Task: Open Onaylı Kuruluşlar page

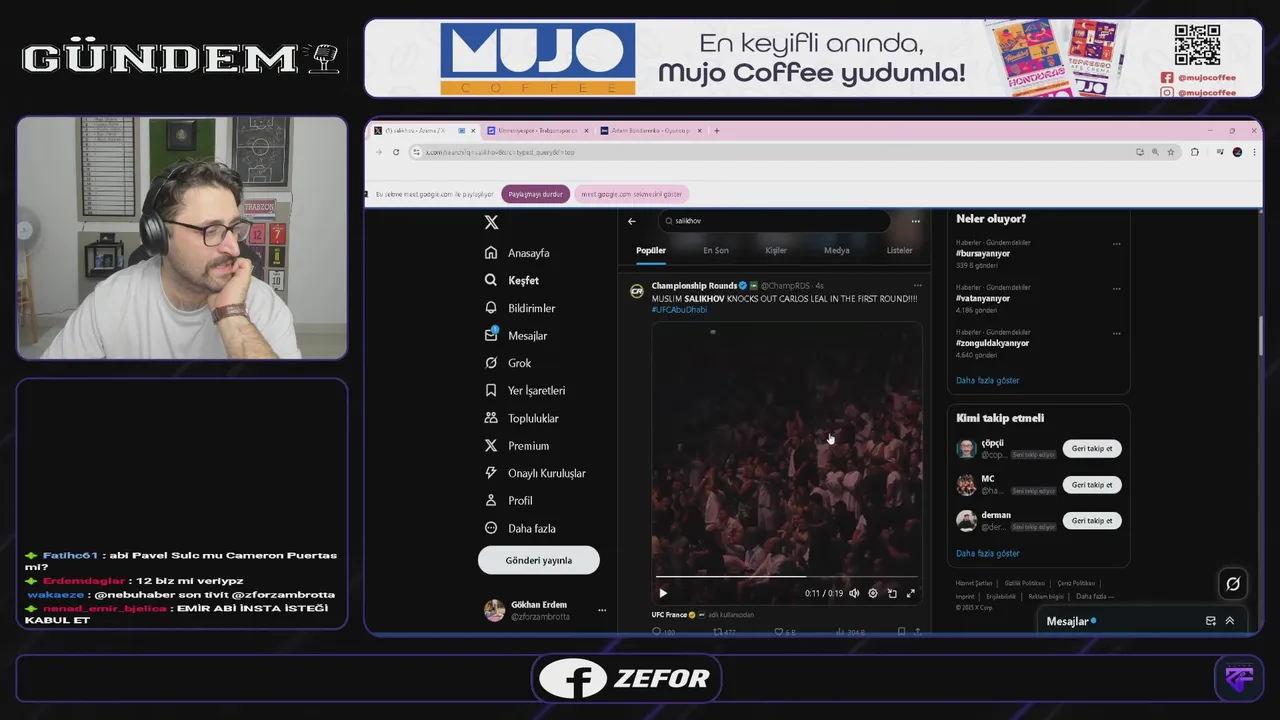Action: pyautogui.click(x=534, y=473)
